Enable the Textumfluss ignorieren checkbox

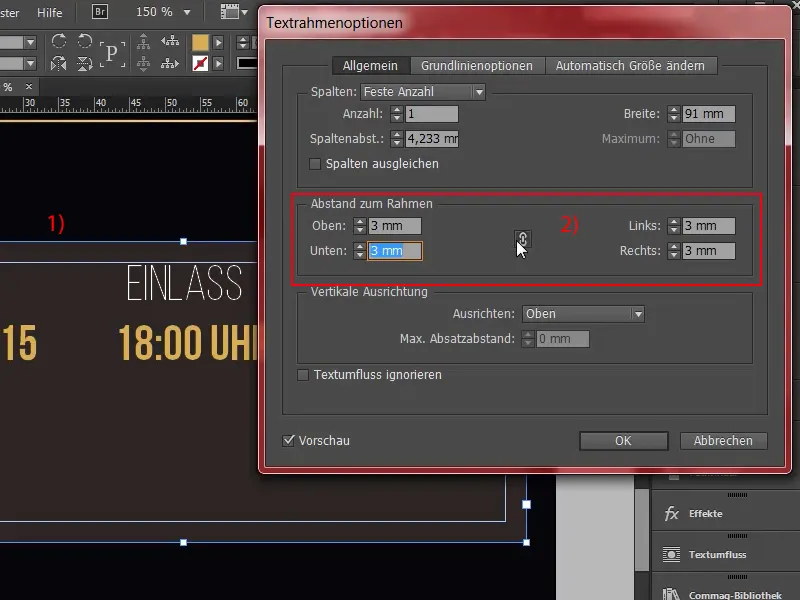(x=303, y=375)
